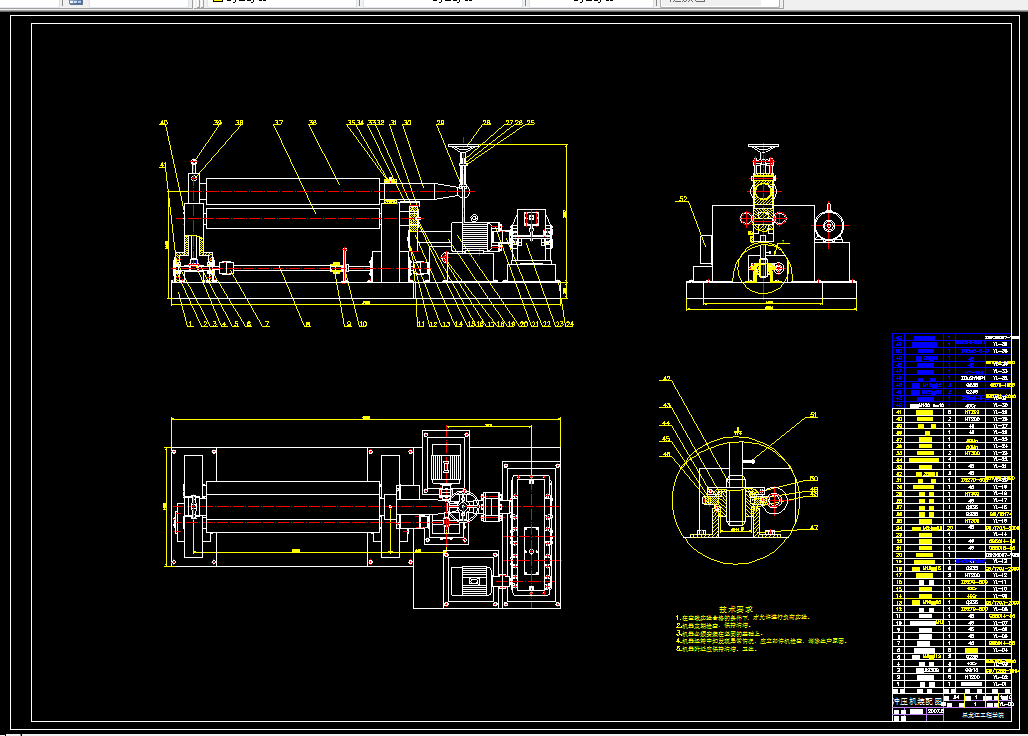The height and width of the screenshot is (736, 1028).
Task: Click the 2007.6 date in title block
Action: click(x=935, y=710)
